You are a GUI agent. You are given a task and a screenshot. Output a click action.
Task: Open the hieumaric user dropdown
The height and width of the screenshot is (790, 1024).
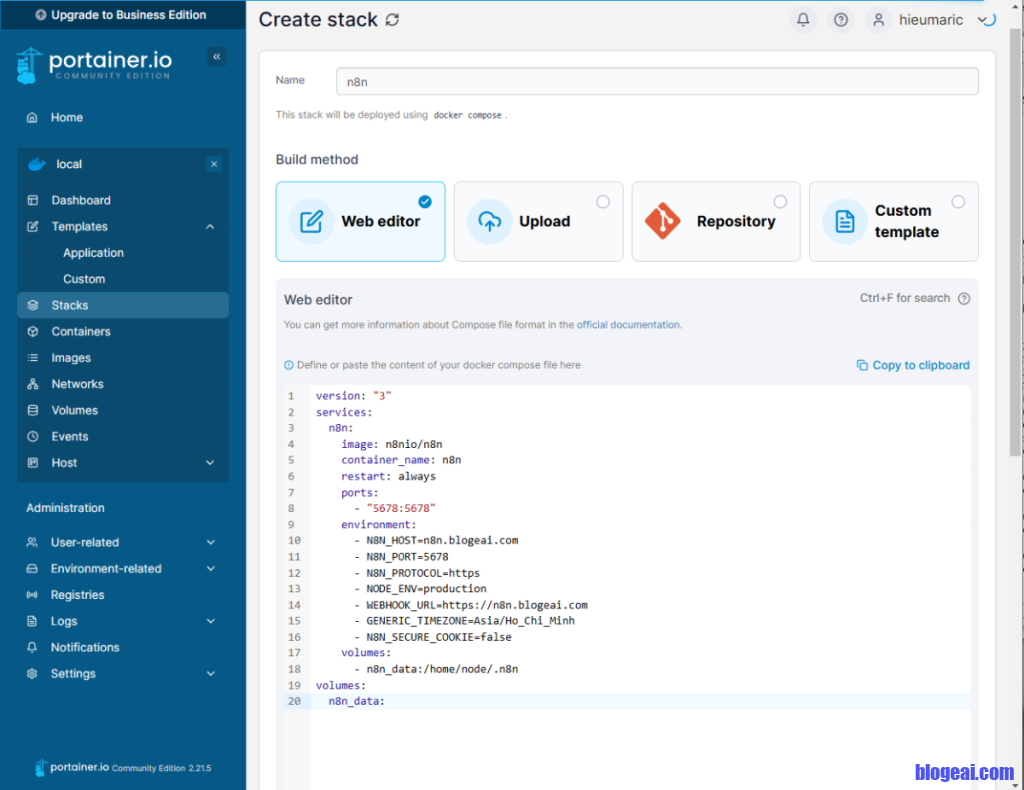pyautogui.click(x=928, y=20)
